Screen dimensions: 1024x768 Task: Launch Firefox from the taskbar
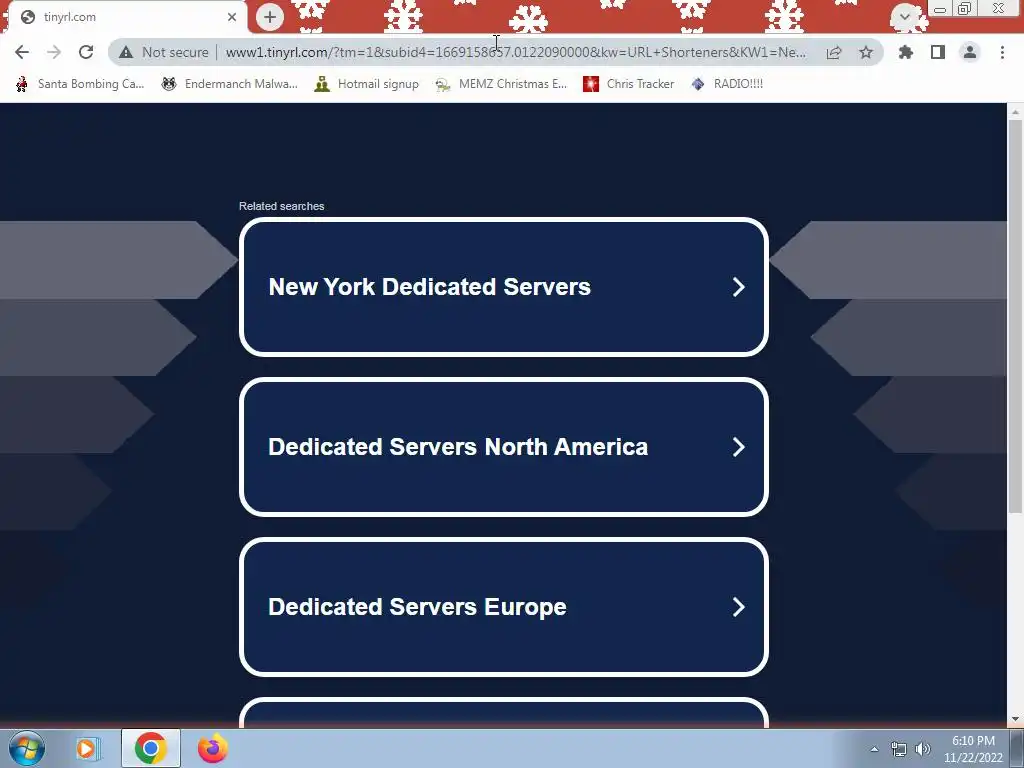(212, 748)
